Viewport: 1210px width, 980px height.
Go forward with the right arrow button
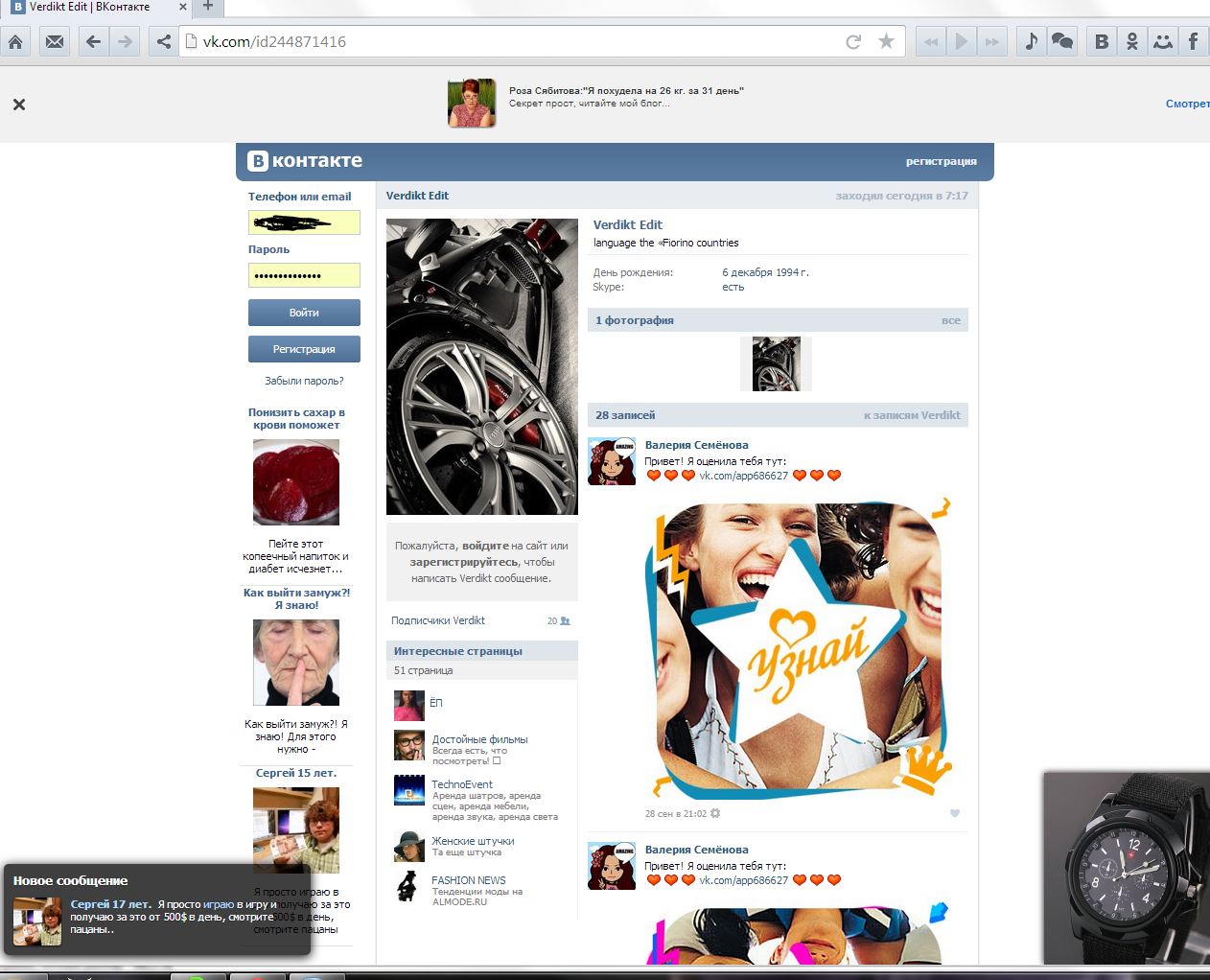125,41
